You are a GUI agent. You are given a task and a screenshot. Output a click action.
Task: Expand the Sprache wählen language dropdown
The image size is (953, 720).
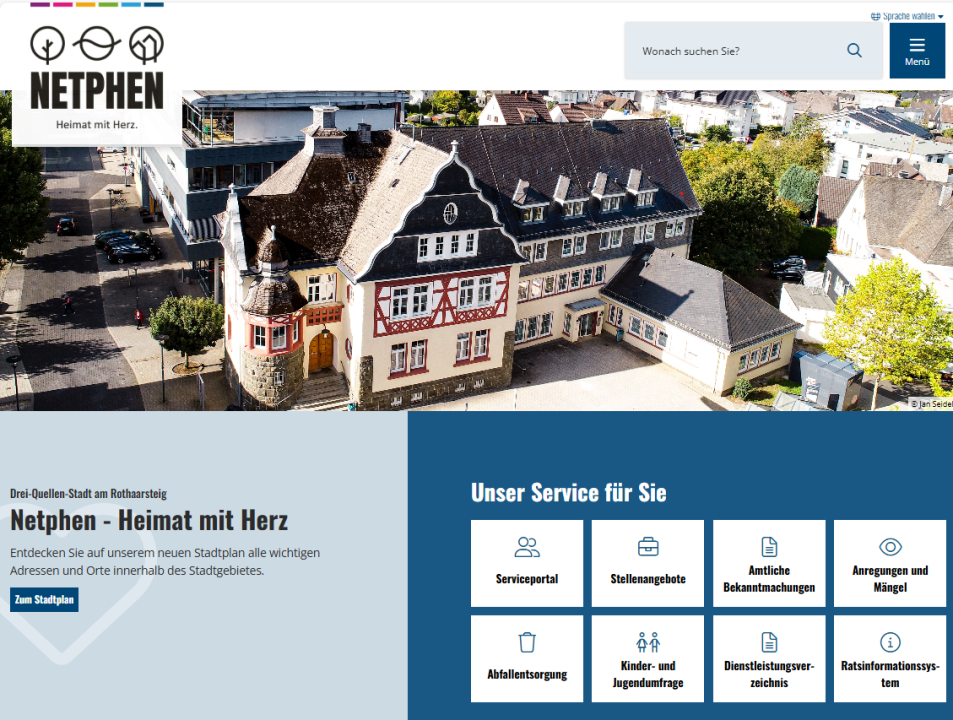click(x=909, y=16)
